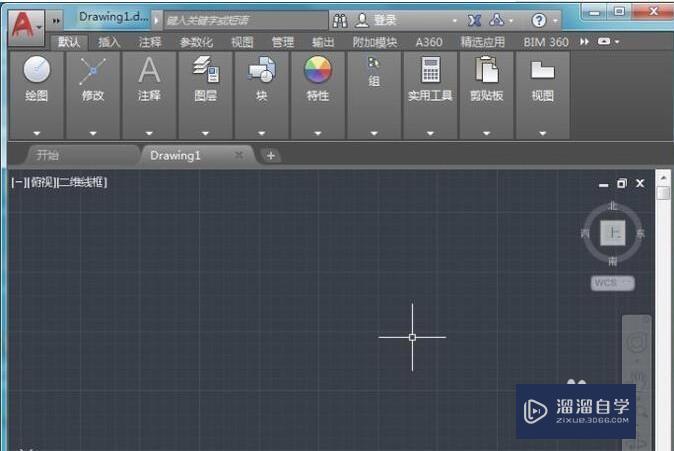Expand the Annotation (注释) panel dropdown arrow

coord(149,133)
